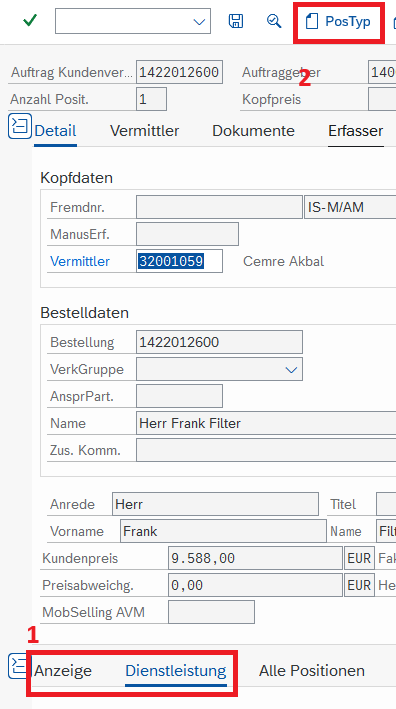
Task: Click the Titel input field
Action: pos(386,504)
